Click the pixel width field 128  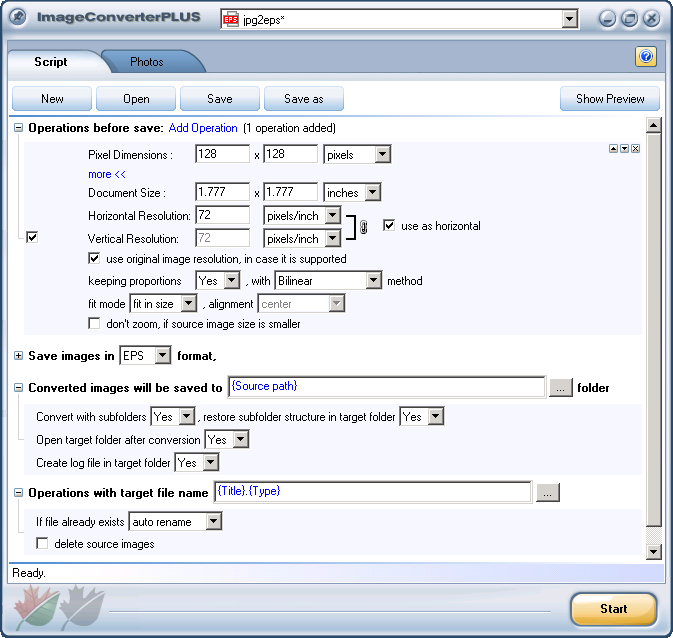click(222, 154)
